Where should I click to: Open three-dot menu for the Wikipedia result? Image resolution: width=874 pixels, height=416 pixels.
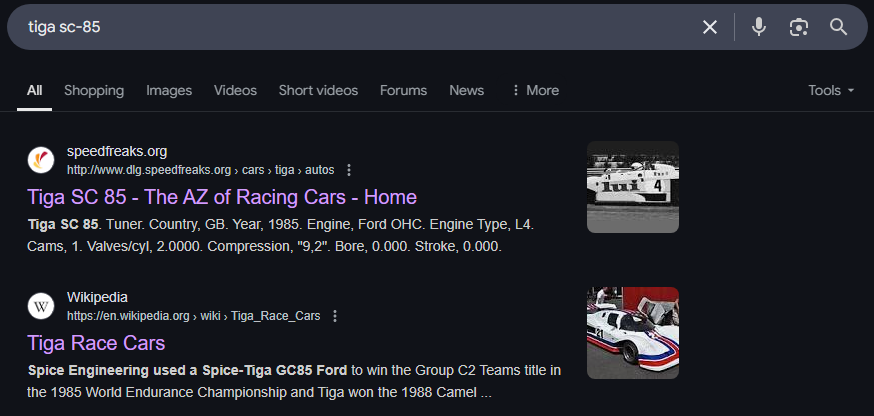pyautogui.click(x=335, y=316)
